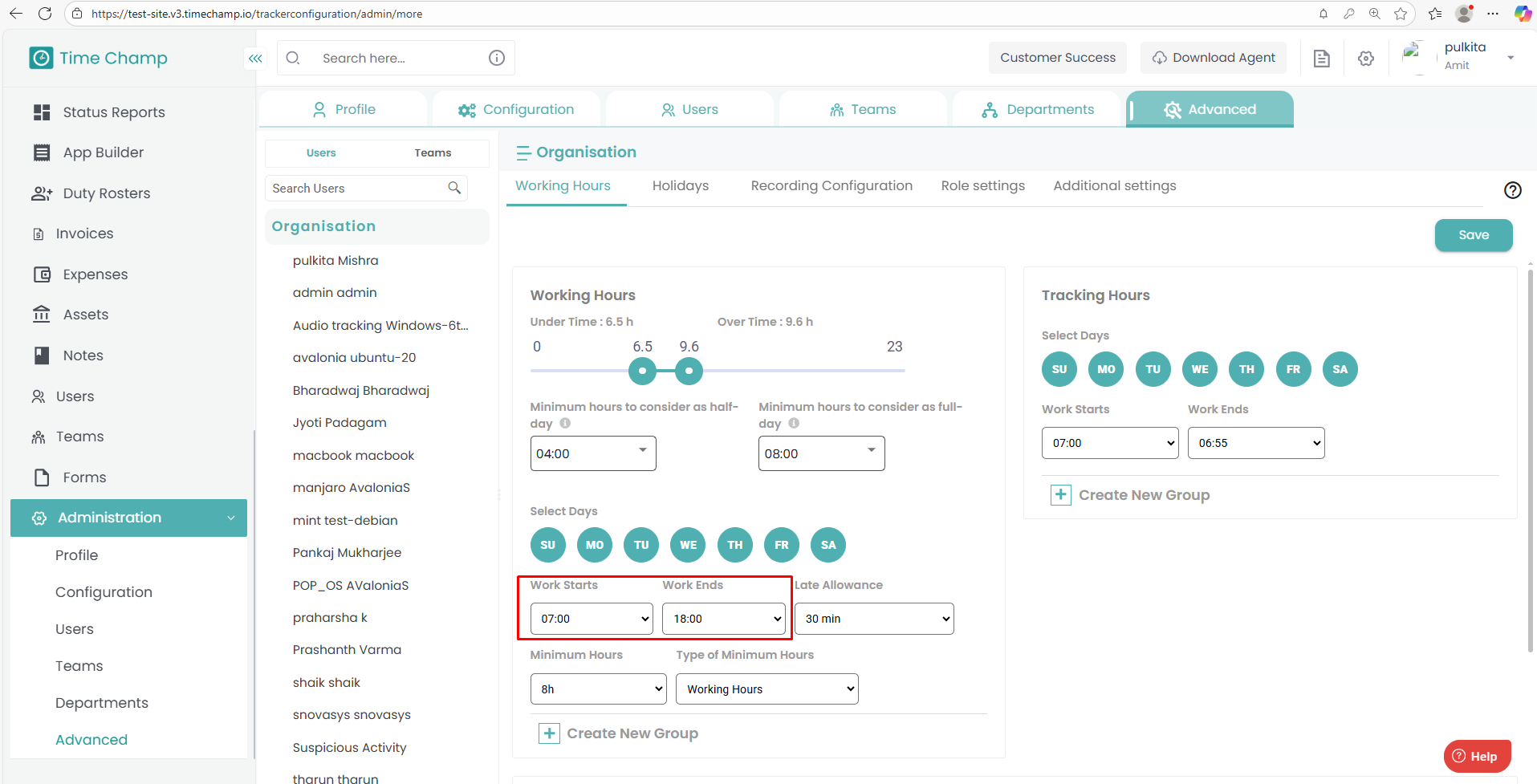Open Type of Minimum Hours dropdown

[766, 689]
